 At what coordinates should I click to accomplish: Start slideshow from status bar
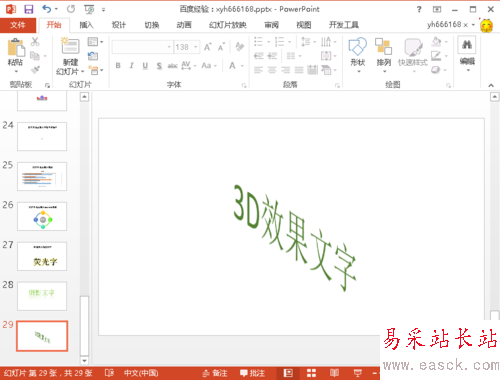tap(358, 373)
